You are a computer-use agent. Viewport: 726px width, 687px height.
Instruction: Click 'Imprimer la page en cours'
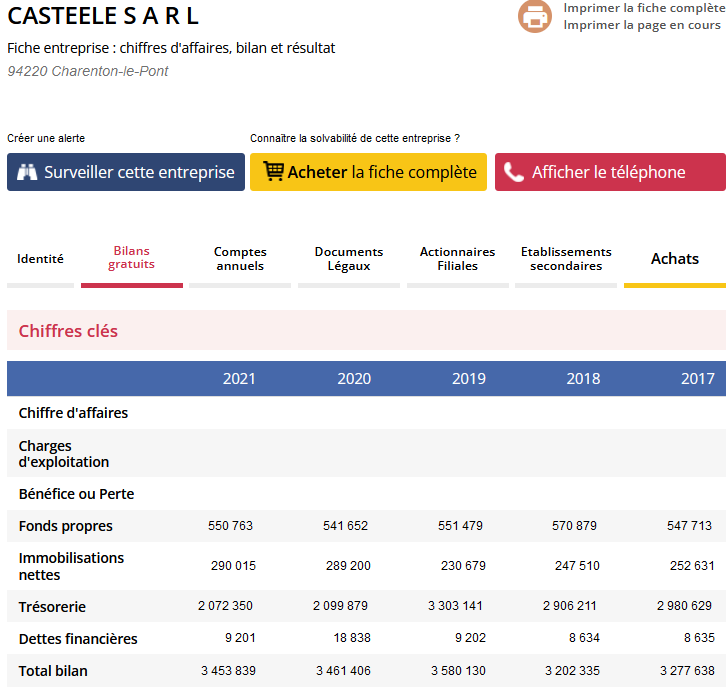point(642,25)
